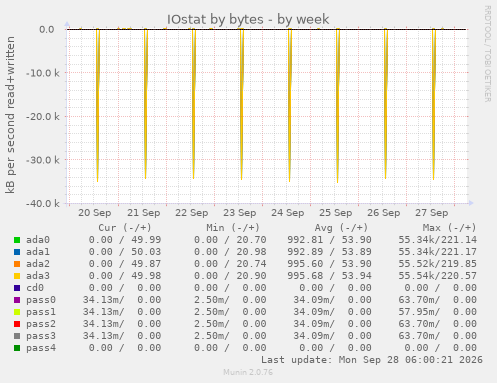
Task: Click ada0 Max value '55.34k/221.14'
Action: (x=438, y=240)
